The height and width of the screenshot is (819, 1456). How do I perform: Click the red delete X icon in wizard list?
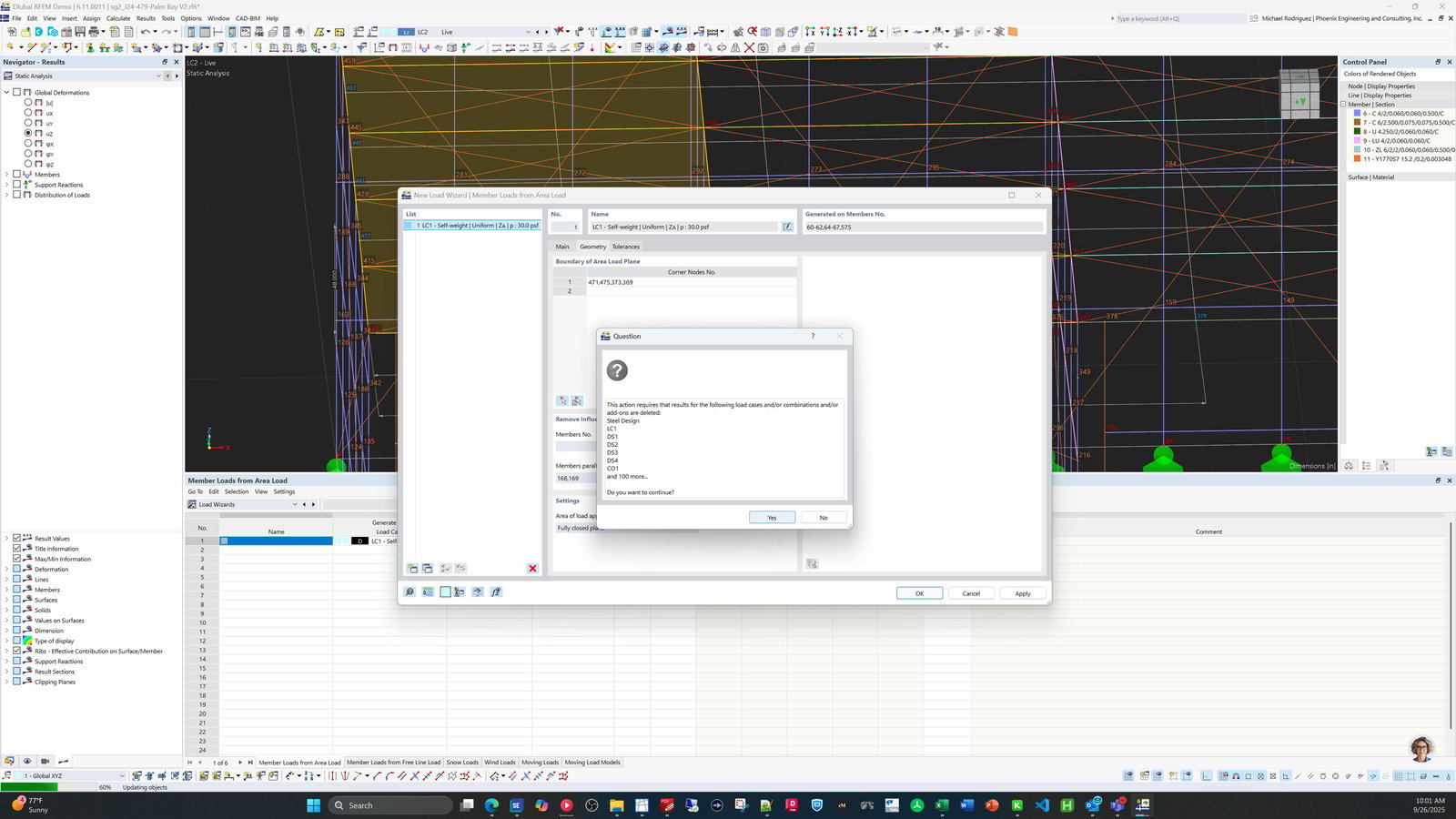tap(532, 569)
